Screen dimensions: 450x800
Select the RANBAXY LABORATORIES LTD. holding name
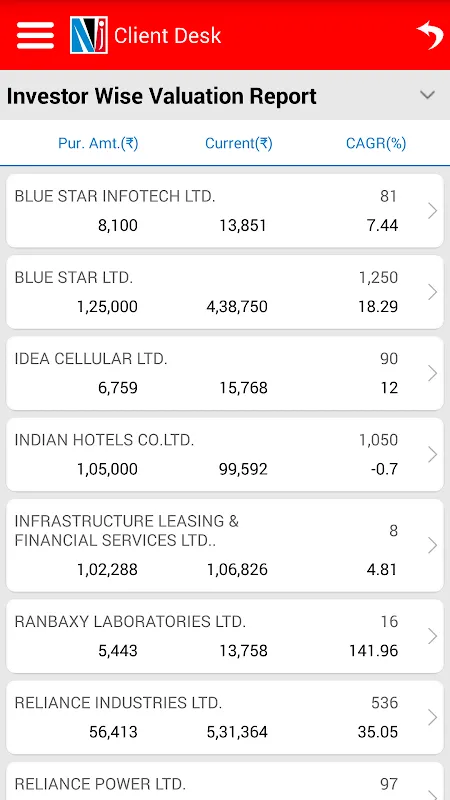pos(130,621)
